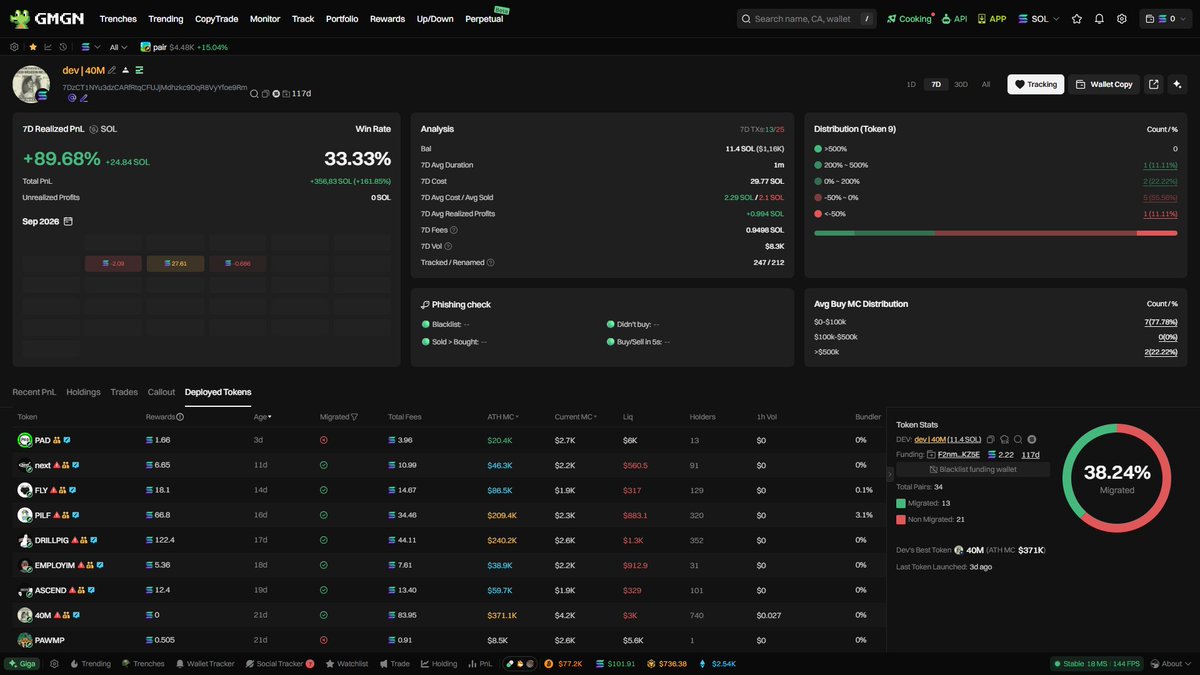Toggle Count / % in Distribution panel
The image size is (1200, 675).
1160,129
